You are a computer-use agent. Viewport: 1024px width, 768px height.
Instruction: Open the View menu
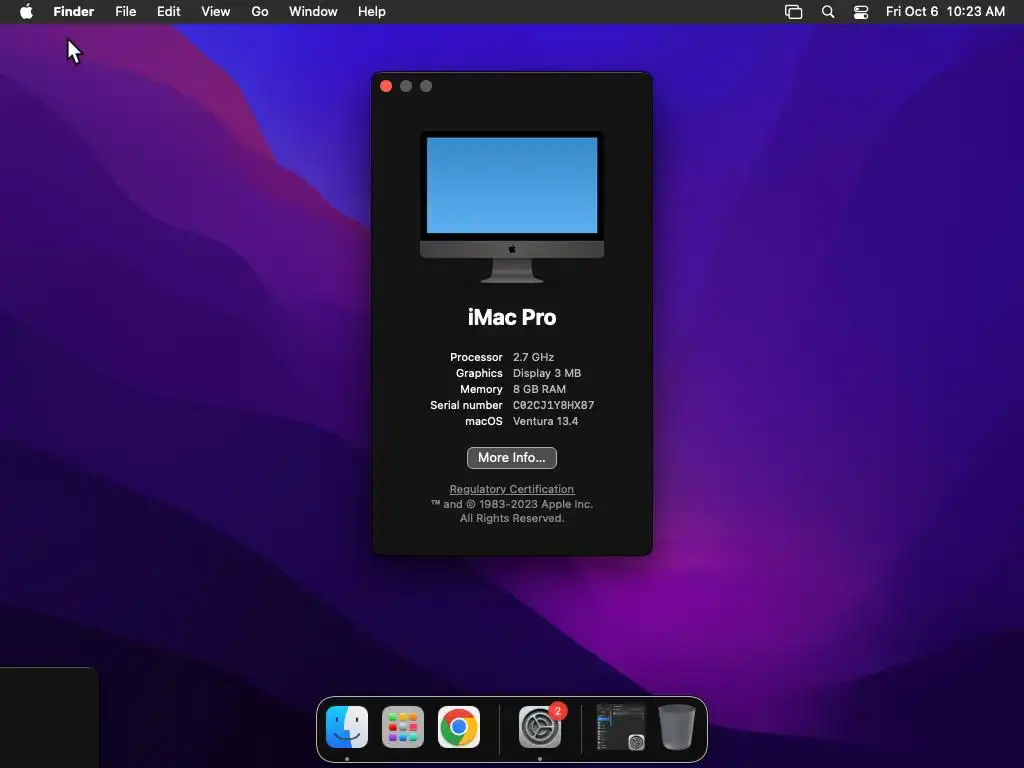coord(216,12)
